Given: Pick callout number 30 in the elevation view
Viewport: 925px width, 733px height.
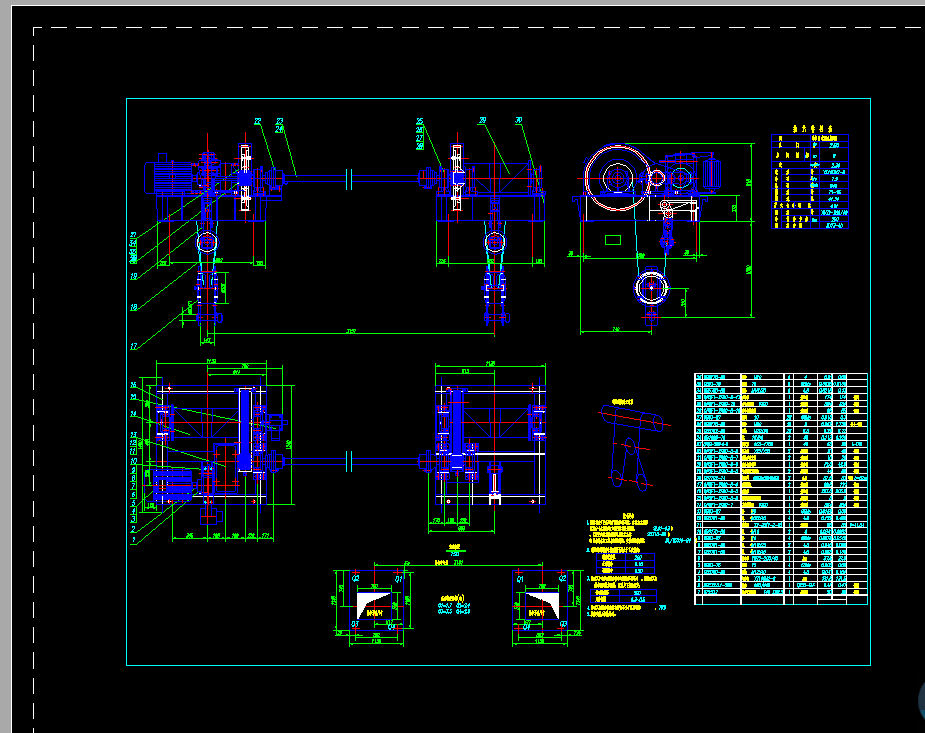Looking at the screenshot, I should point(519,120).
